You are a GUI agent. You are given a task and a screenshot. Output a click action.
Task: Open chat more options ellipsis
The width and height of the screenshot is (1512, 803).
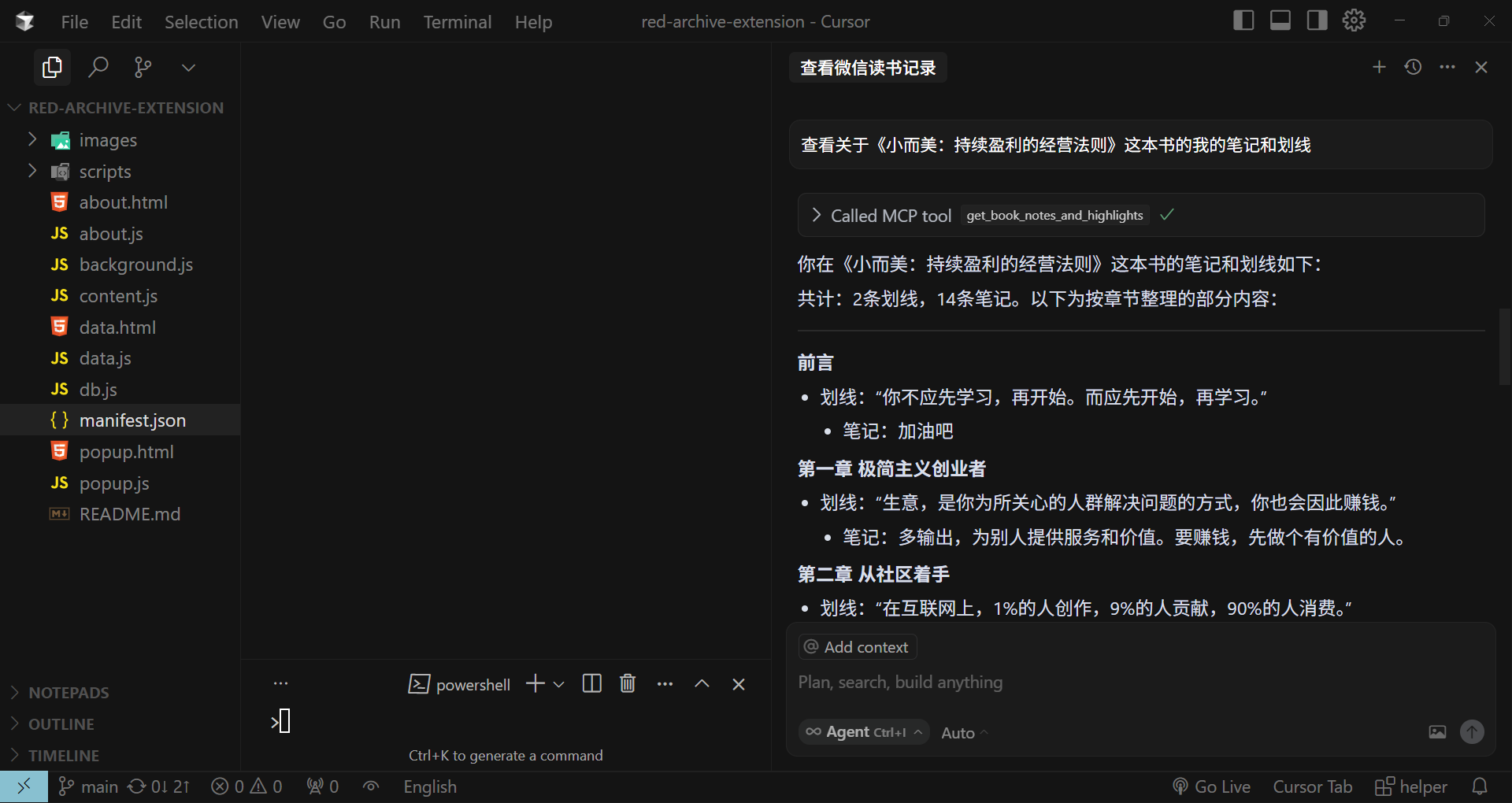click(x=1447, y=67)
